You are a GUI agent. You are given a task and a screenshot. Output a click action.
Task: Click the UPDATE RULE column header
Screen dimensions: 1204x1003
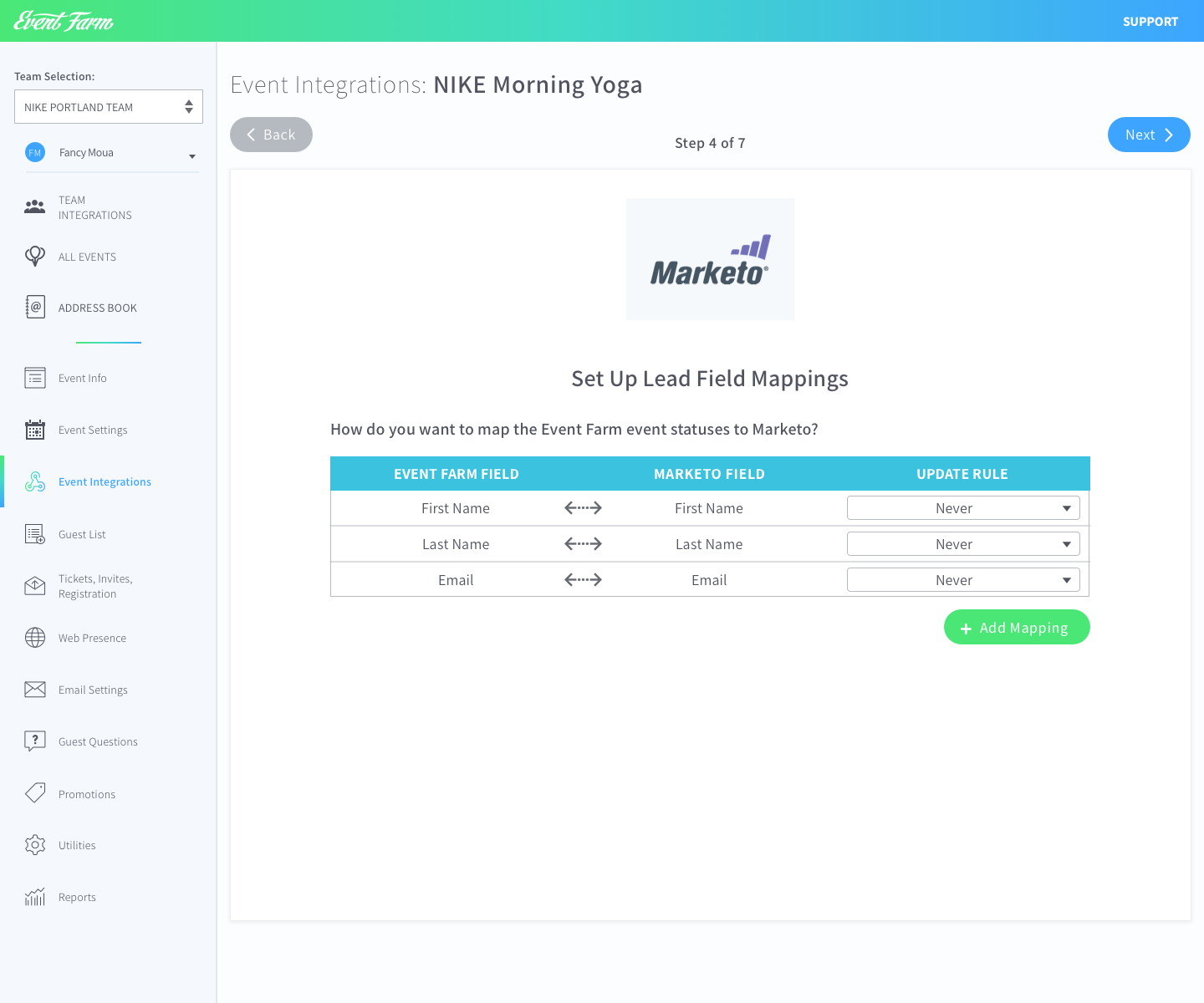962,474
